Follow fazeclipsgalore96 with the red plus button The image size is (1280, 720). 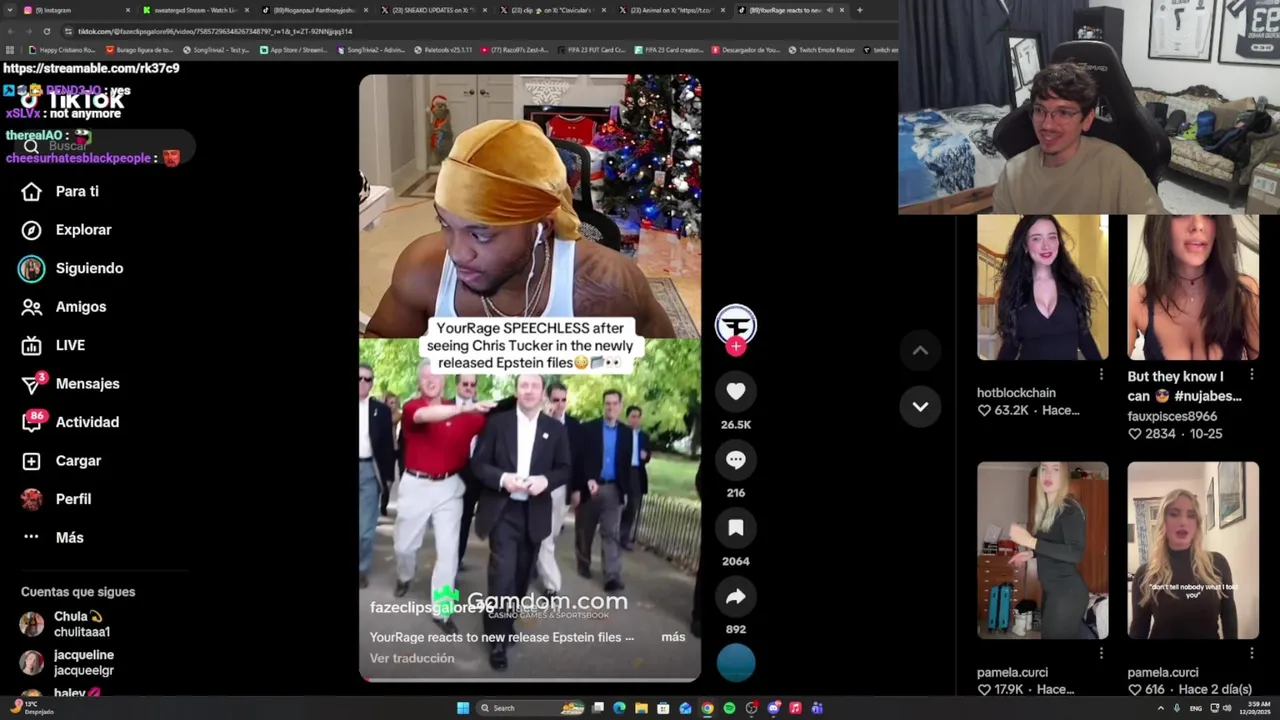coord(736,347)
